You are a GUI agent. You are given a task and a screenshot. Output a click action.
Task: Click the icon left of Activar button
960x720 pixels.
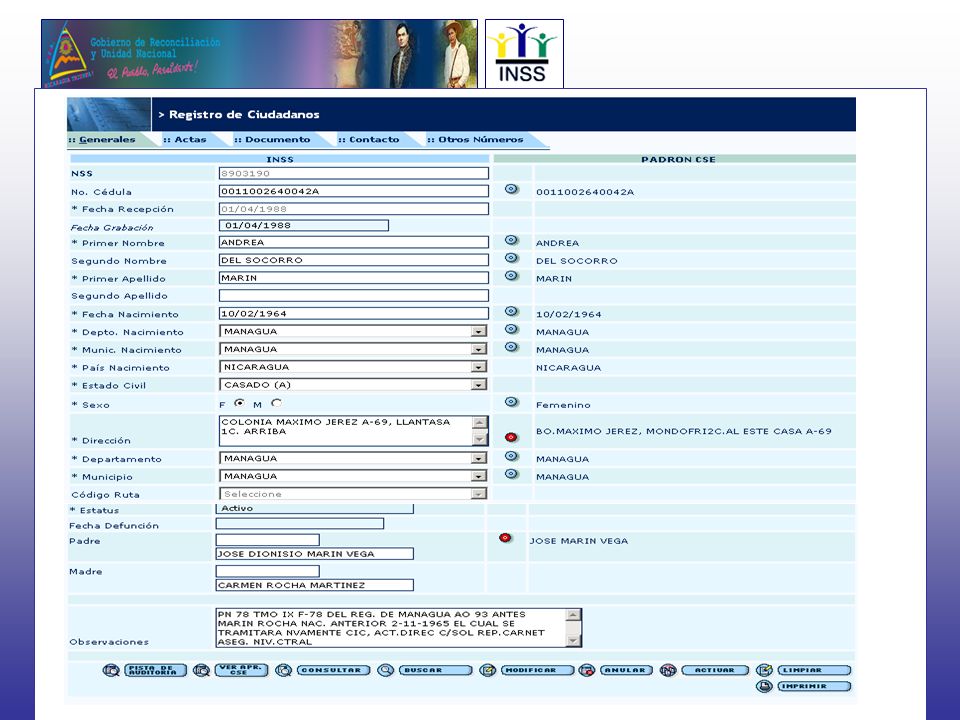pos(668,670)
